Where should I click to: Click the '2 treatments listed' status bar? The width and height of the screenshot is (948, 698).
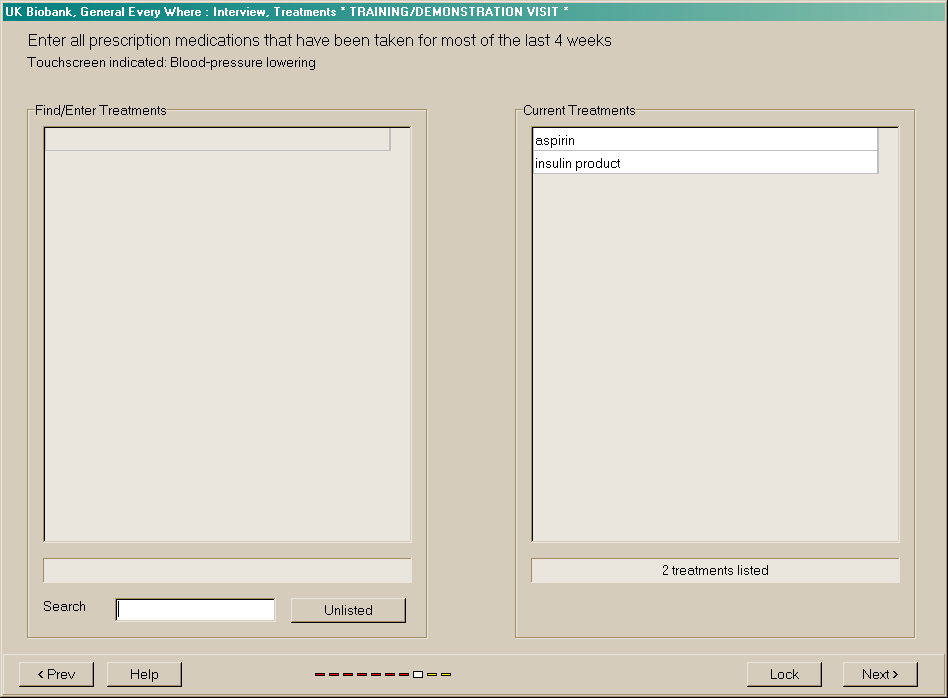715,570
